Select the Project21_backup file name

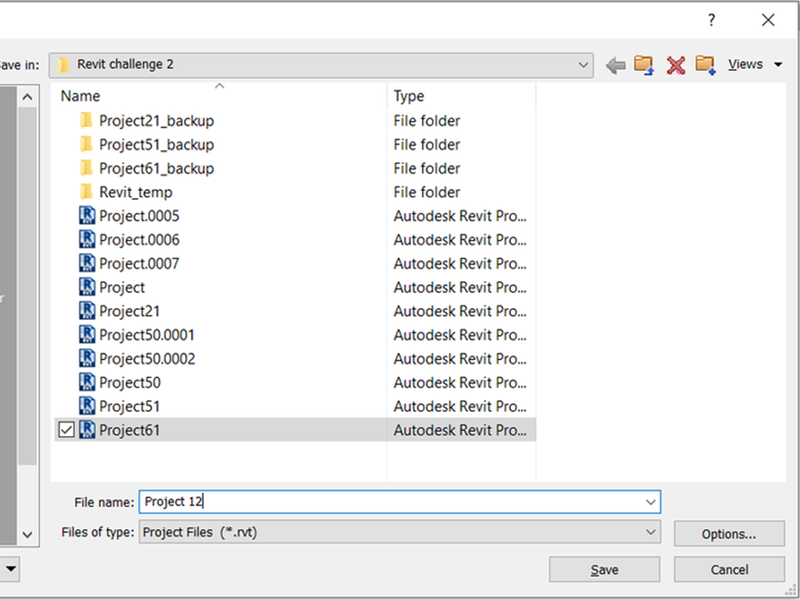157,121
